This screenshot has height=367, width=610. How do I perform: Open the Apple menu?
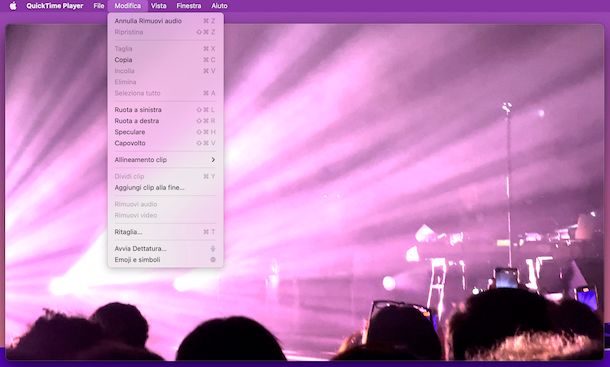click(x=13, y=6)
